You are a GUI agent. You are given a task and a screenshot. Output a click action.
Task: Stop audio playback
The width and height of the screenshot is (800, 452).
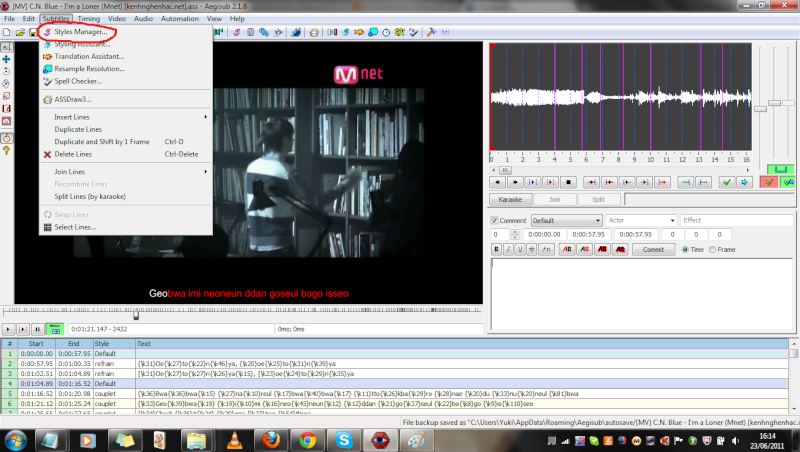pos(568,182)
